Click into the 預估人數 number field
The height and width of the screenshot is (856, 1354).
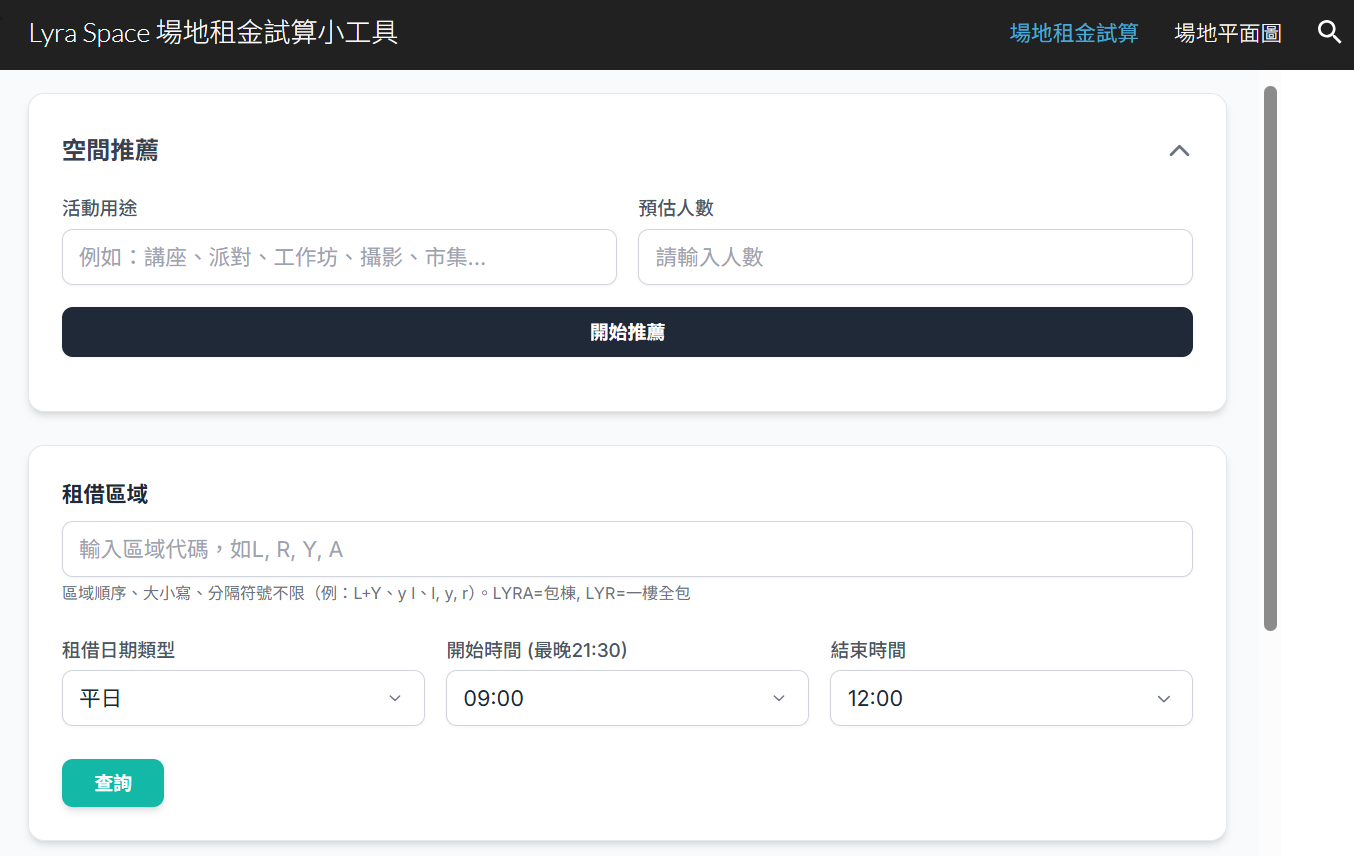[x=914, y=257]
